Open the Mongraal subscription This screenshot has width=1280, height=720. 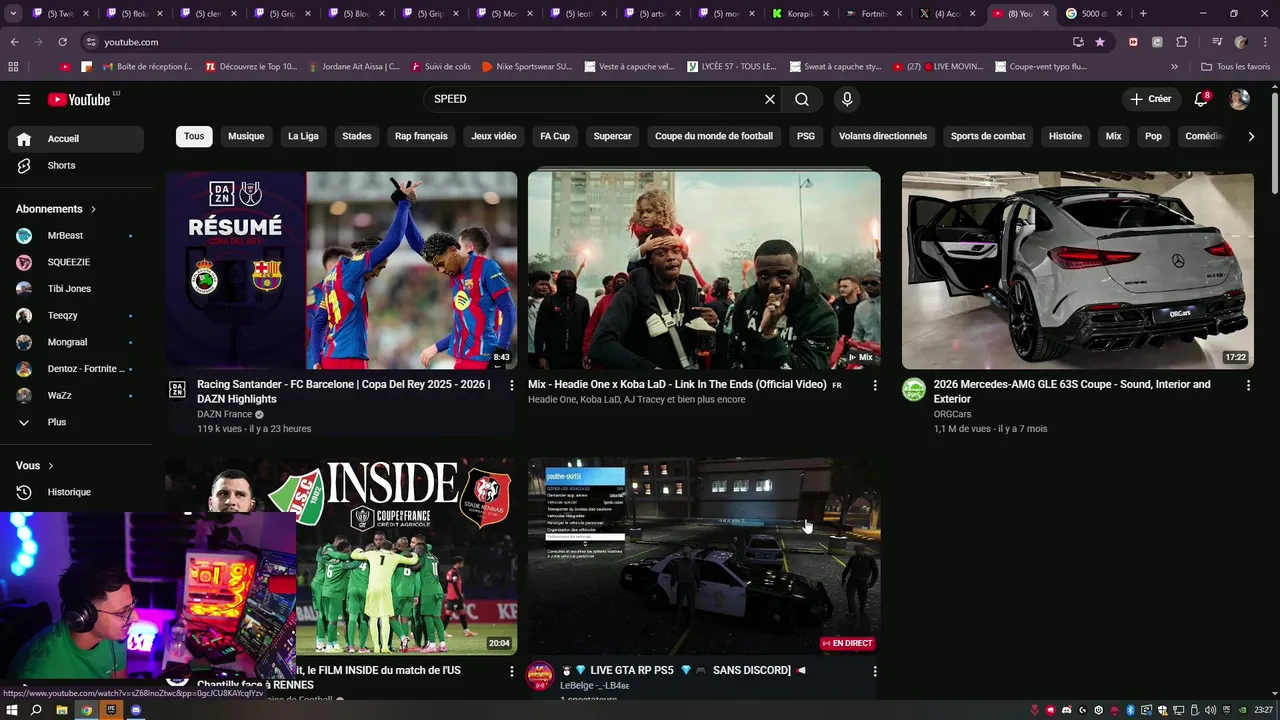[76, 342]
